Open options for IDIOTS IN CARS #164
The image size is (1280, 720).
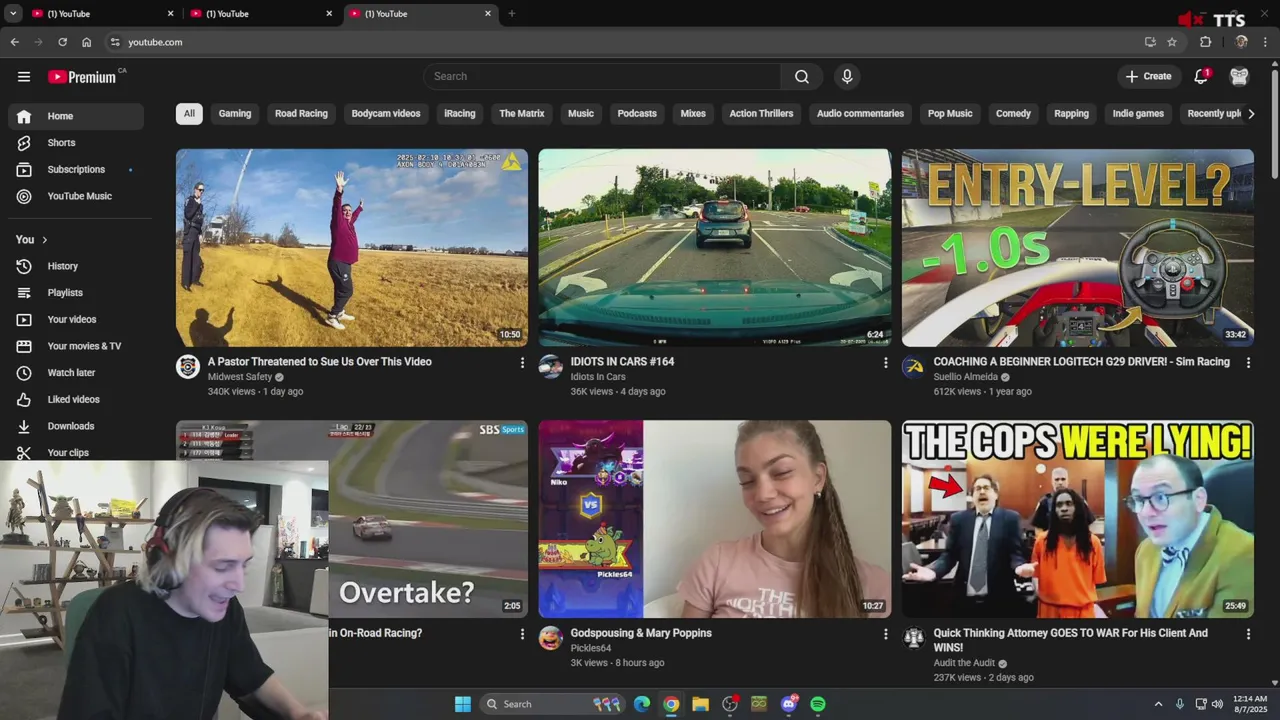coord(885,363)
